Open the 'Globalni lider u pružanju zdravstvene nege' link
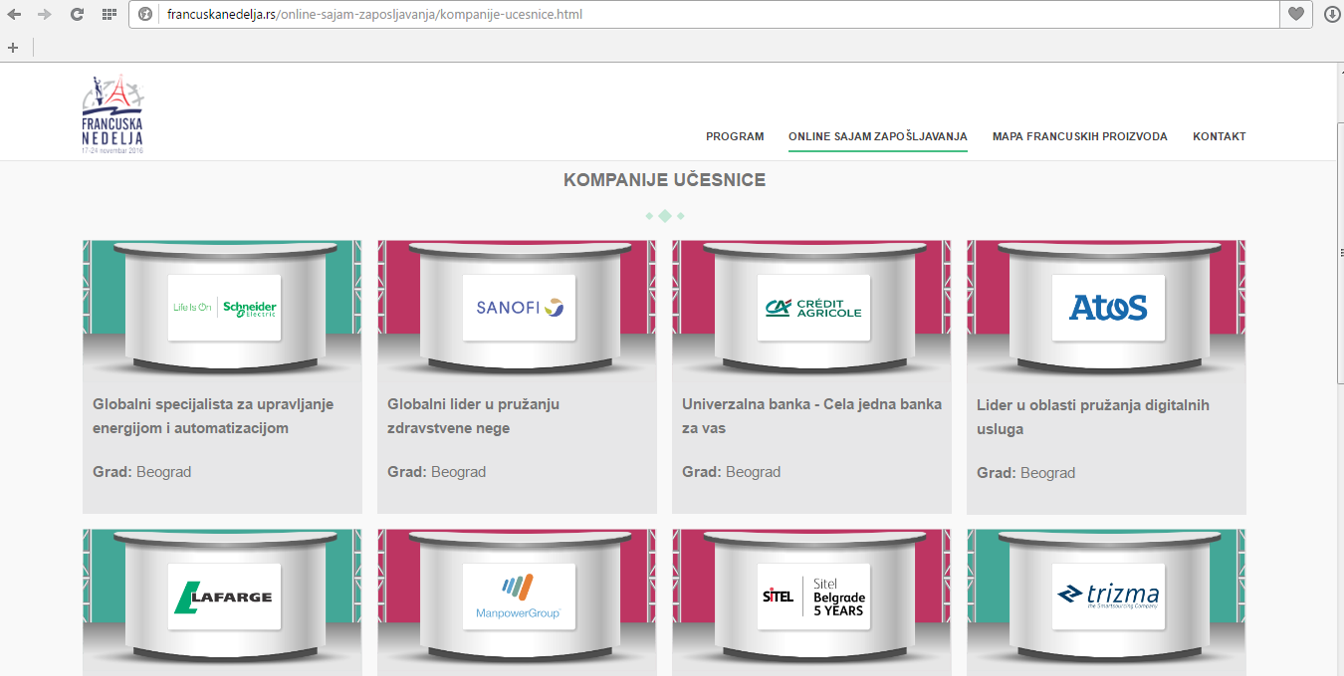This screenshot has height=676, width=1344. (x=473, y=416)
